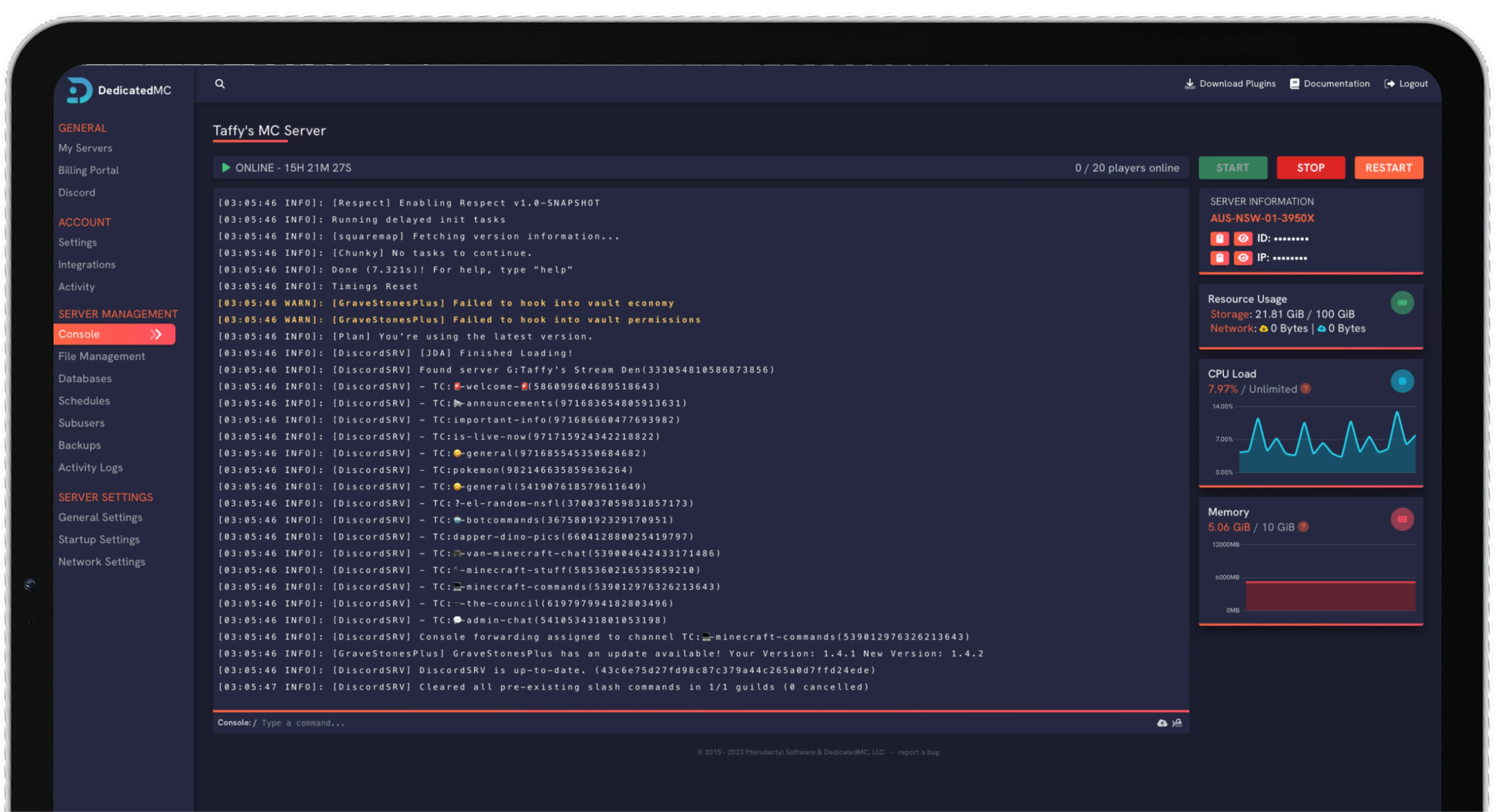Viewport: 1501px width, 812px height.
Task: Click the rightmost console bar icon
Action: [1177, 723]
